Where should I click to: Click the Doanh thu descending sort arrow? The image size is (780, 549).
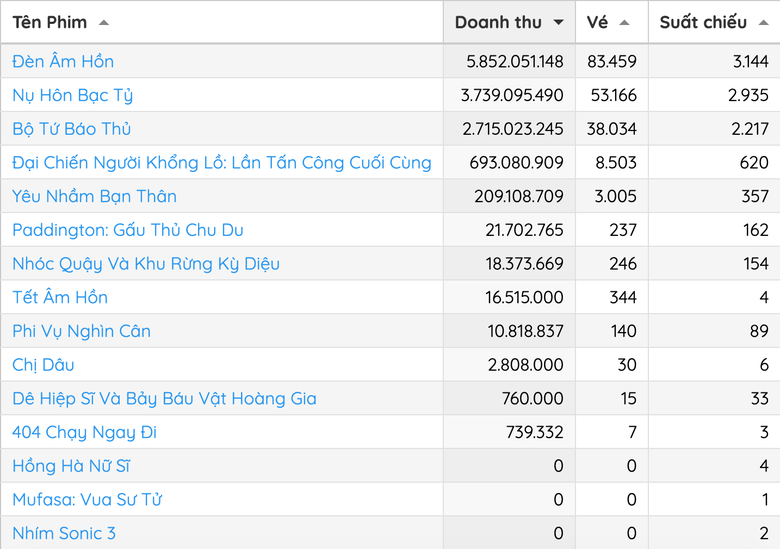click(559, 22)
